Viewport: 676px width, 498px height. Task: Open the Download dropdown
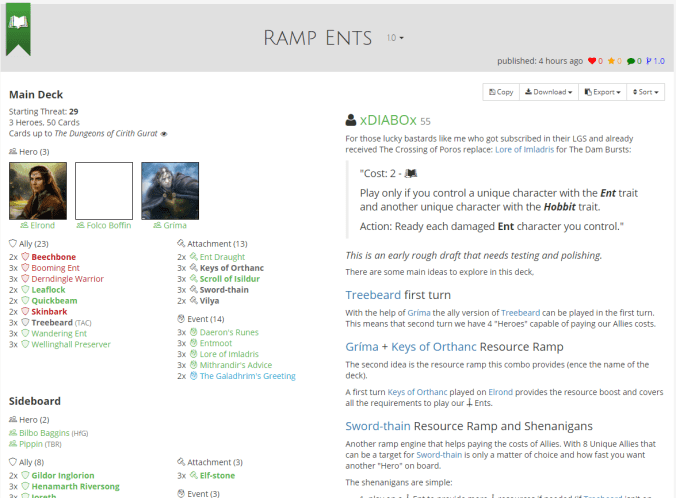pos(548,92)
